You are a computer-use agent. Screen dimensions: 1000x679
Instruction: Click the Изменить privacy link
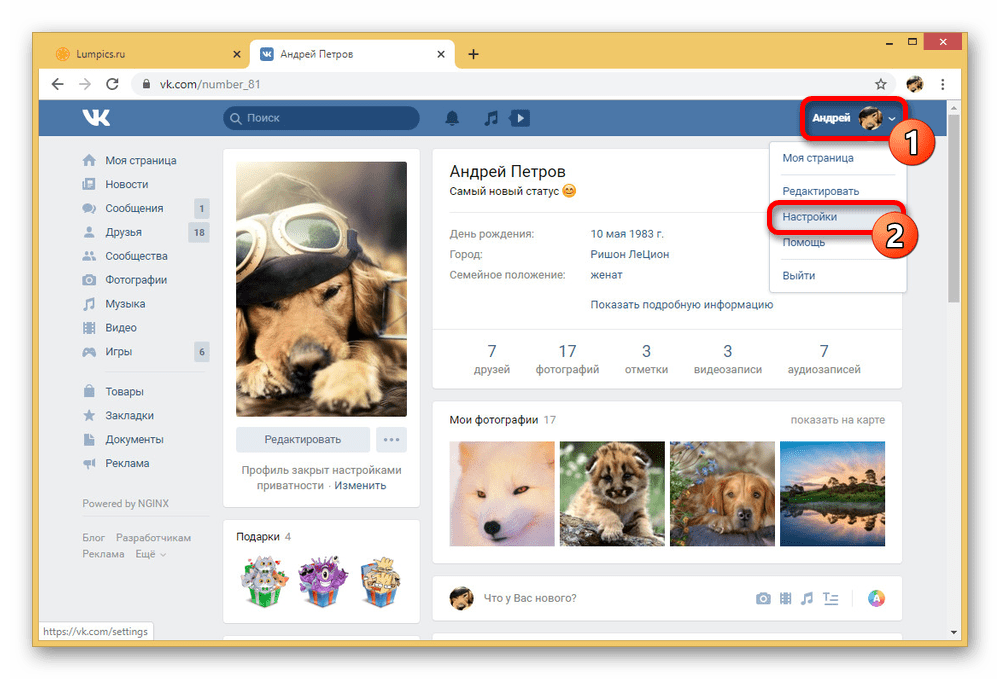tap(360, 485)
